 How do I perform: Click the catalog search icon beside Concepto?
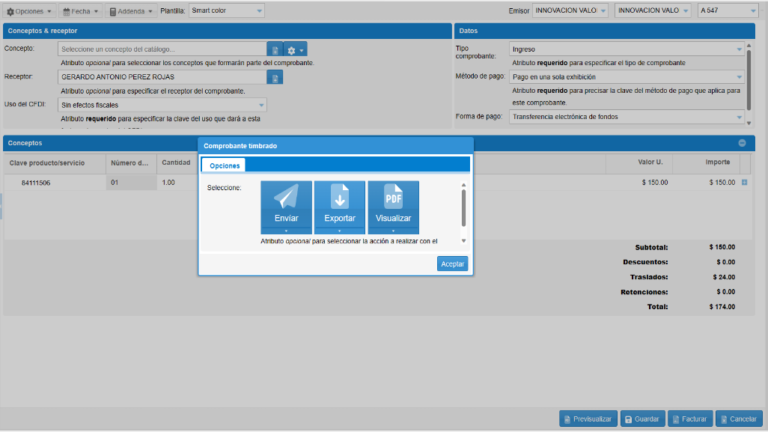[274, 49]
